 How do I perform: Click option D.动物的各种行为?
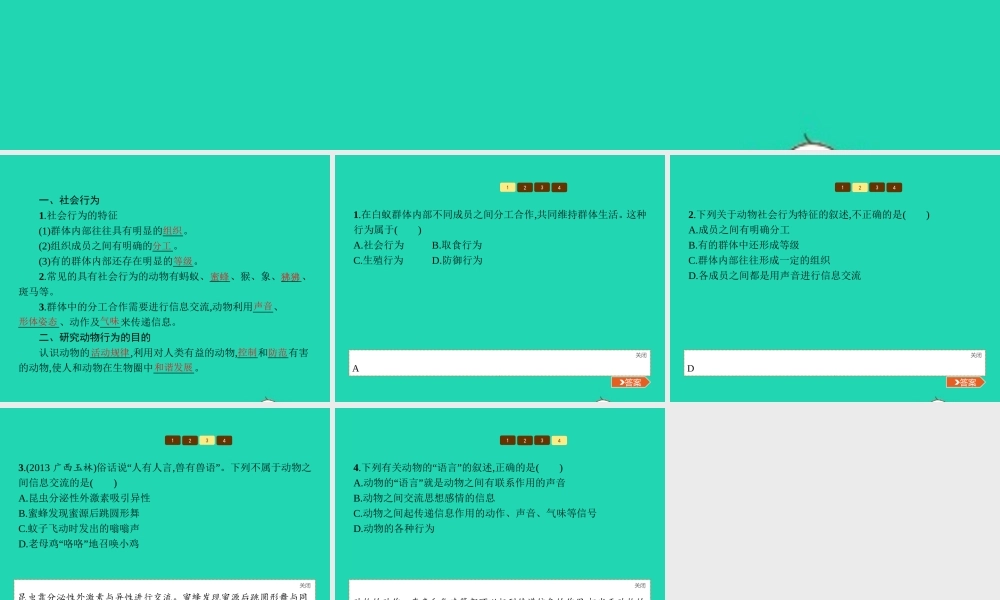point(393,529)
